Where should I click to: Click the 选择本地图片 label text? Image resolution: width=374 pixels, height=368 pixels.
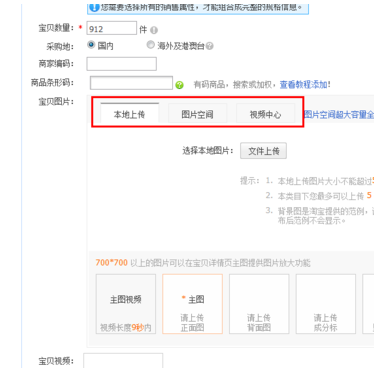point(208,151)
